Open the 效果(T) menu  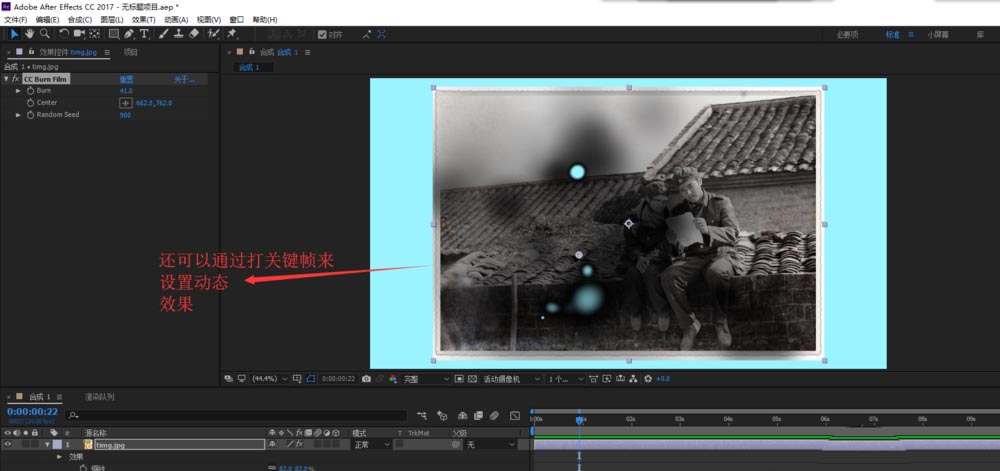(x=143, y=20)
